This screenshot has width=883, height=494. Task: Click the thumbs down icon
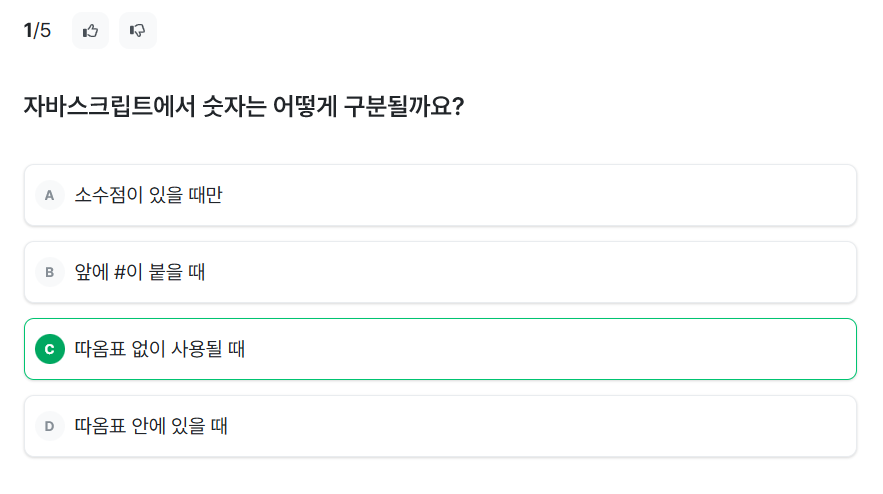coord(138,31)
